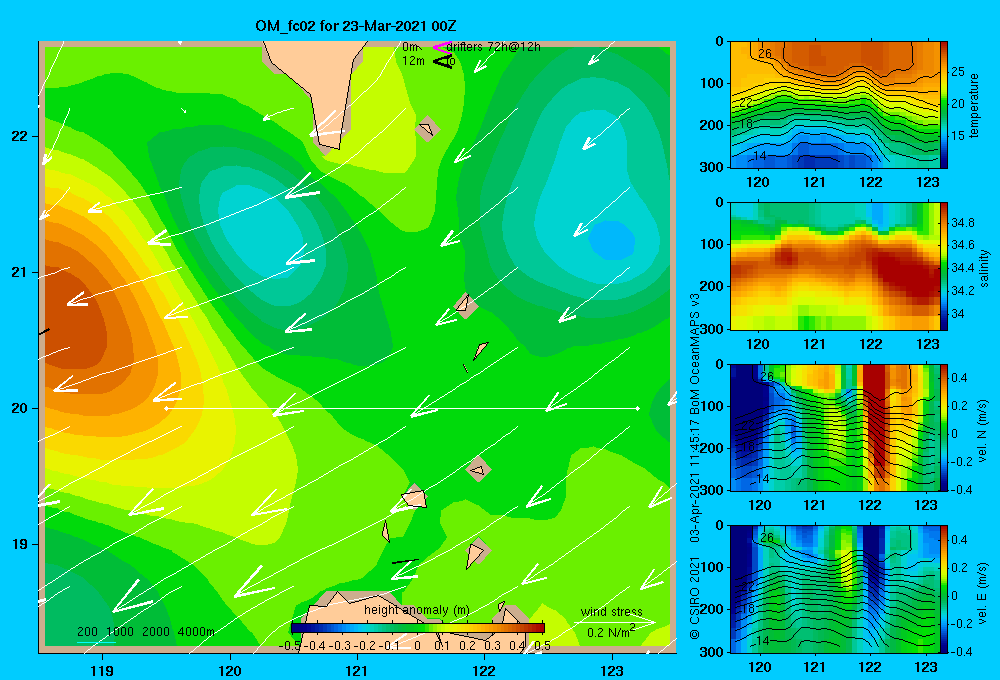Screen dimensions: 1000x680
Task: Click longitude label 119 below main map
Action: pos(103,670)
